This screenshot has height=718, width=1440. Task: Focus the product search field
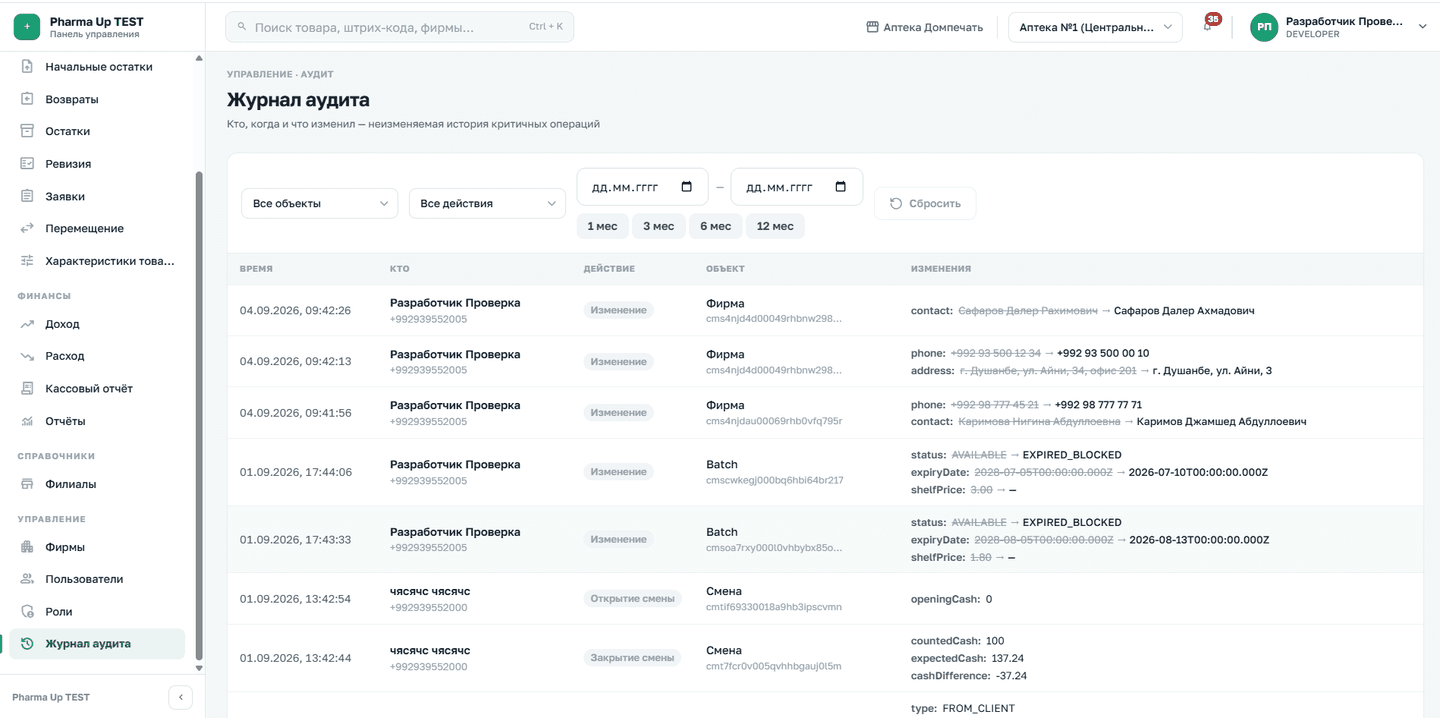pyautogui.click(x=400, y=27)
